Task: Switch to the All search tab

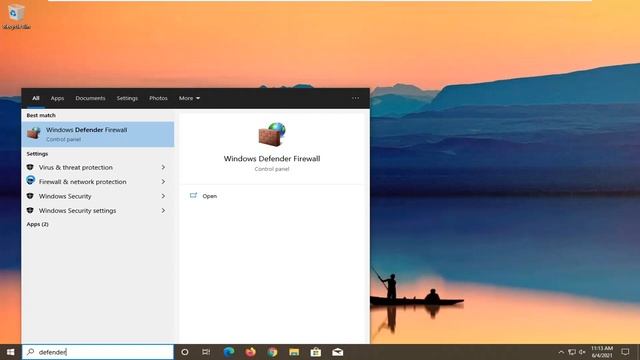Action: (36, 98)
